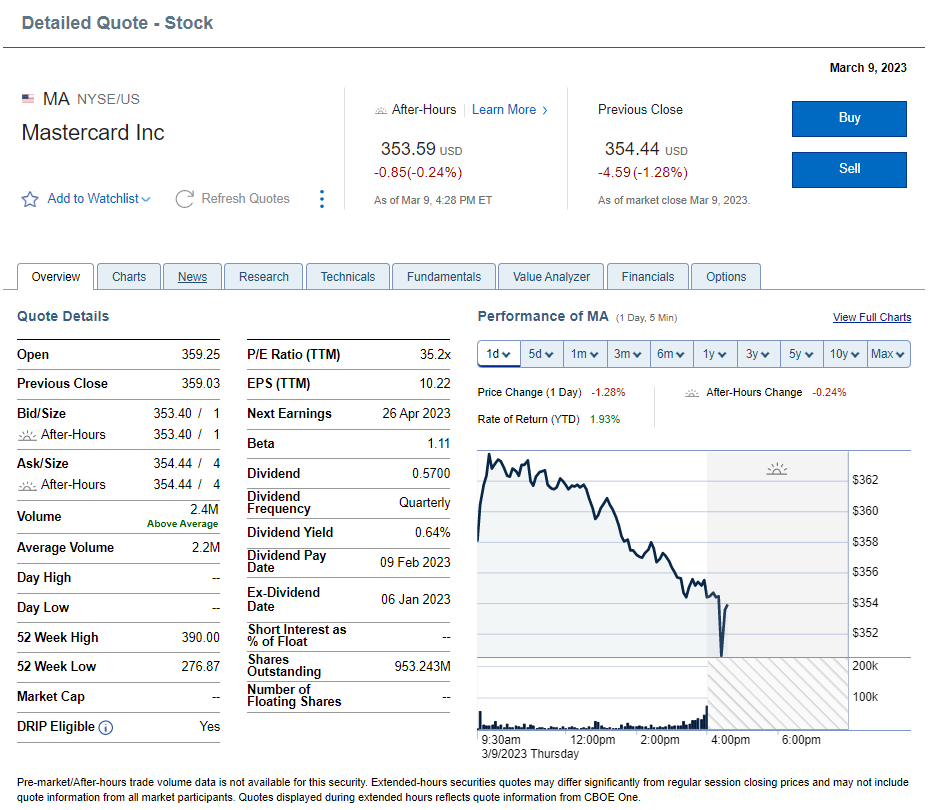Click the Rate of Return YTD 1.93%
The image size is (930, 810).
tap(604, 419)
